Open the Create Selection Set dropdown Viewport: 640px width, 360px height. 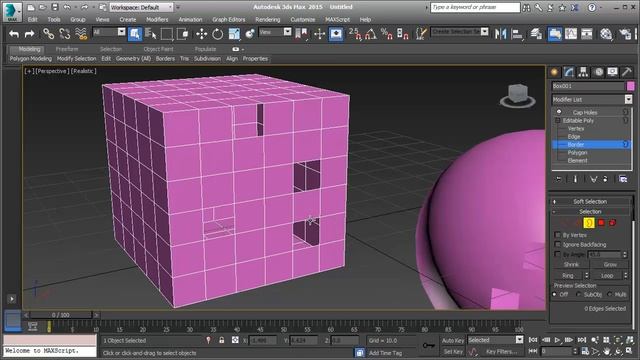(484, 31)
